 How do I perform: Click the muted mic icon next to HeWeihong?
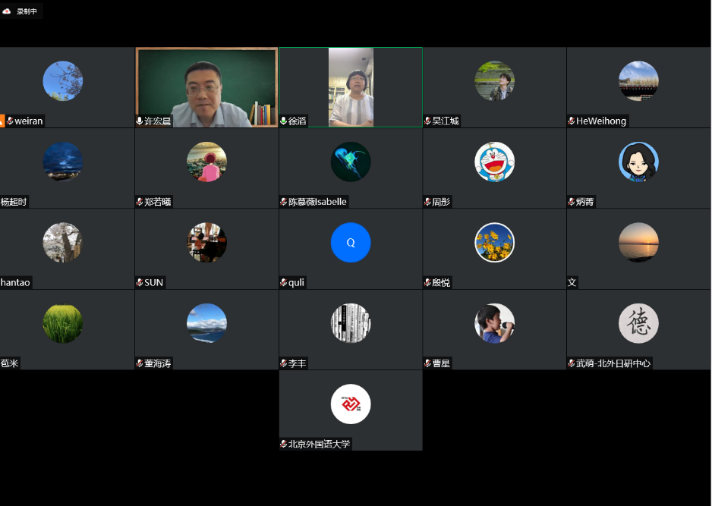tap(572, 121)
